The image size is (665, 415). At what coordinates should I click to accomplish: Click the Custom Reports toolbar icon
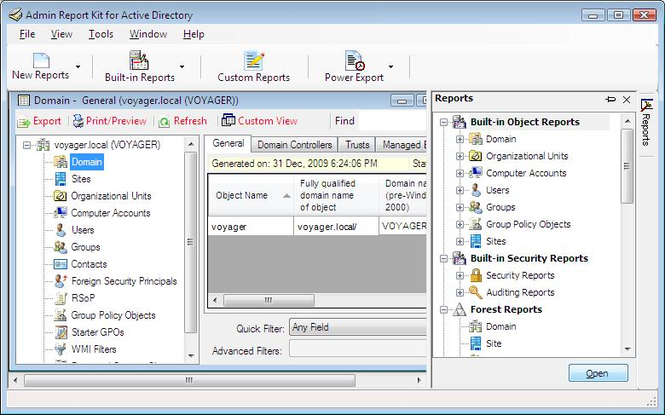[254, 60]
